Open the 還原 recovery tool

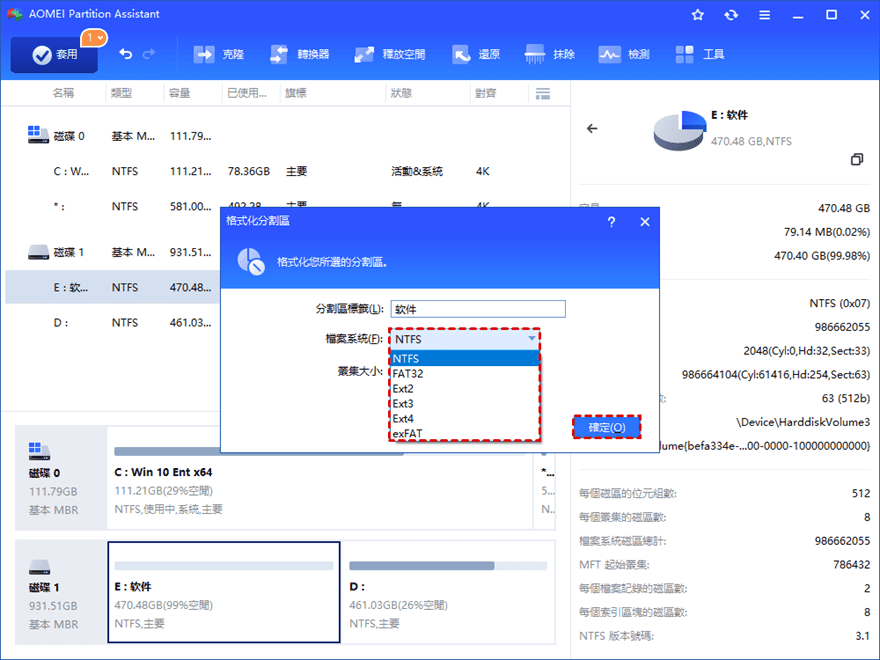coord(476,54)
